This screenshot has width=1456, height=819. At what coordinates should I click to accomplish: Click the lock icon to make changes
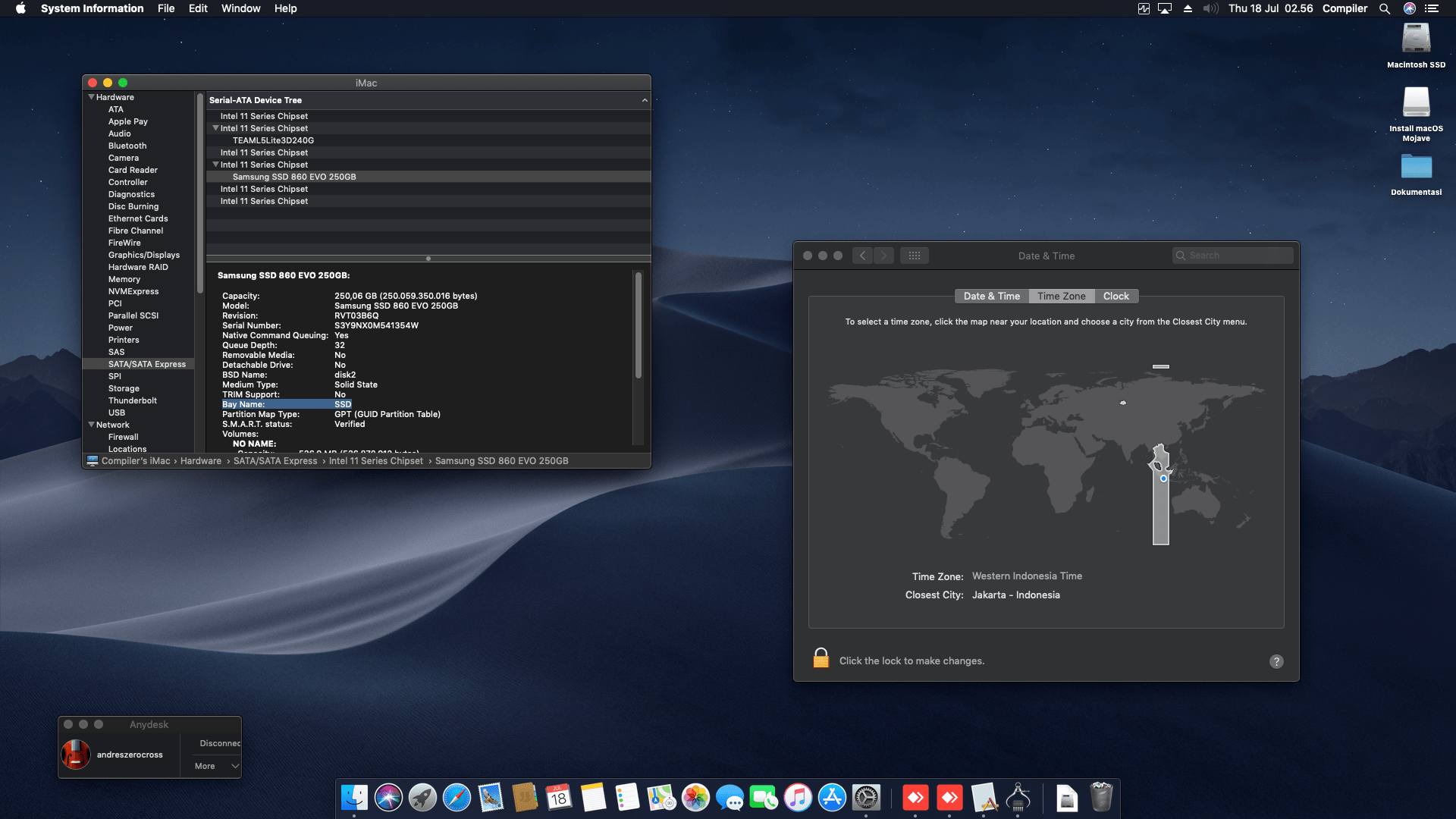click(x=821, y=658)
